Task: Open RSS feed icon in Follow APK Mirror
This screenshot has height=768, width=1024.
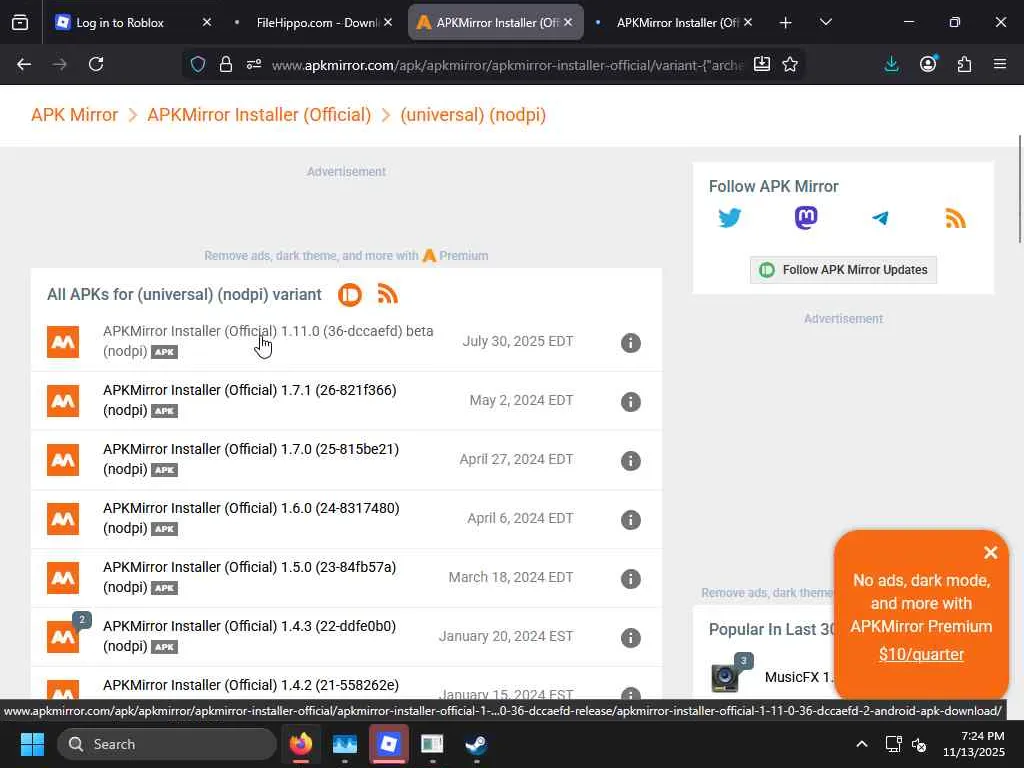Action: tap(955, 218)
